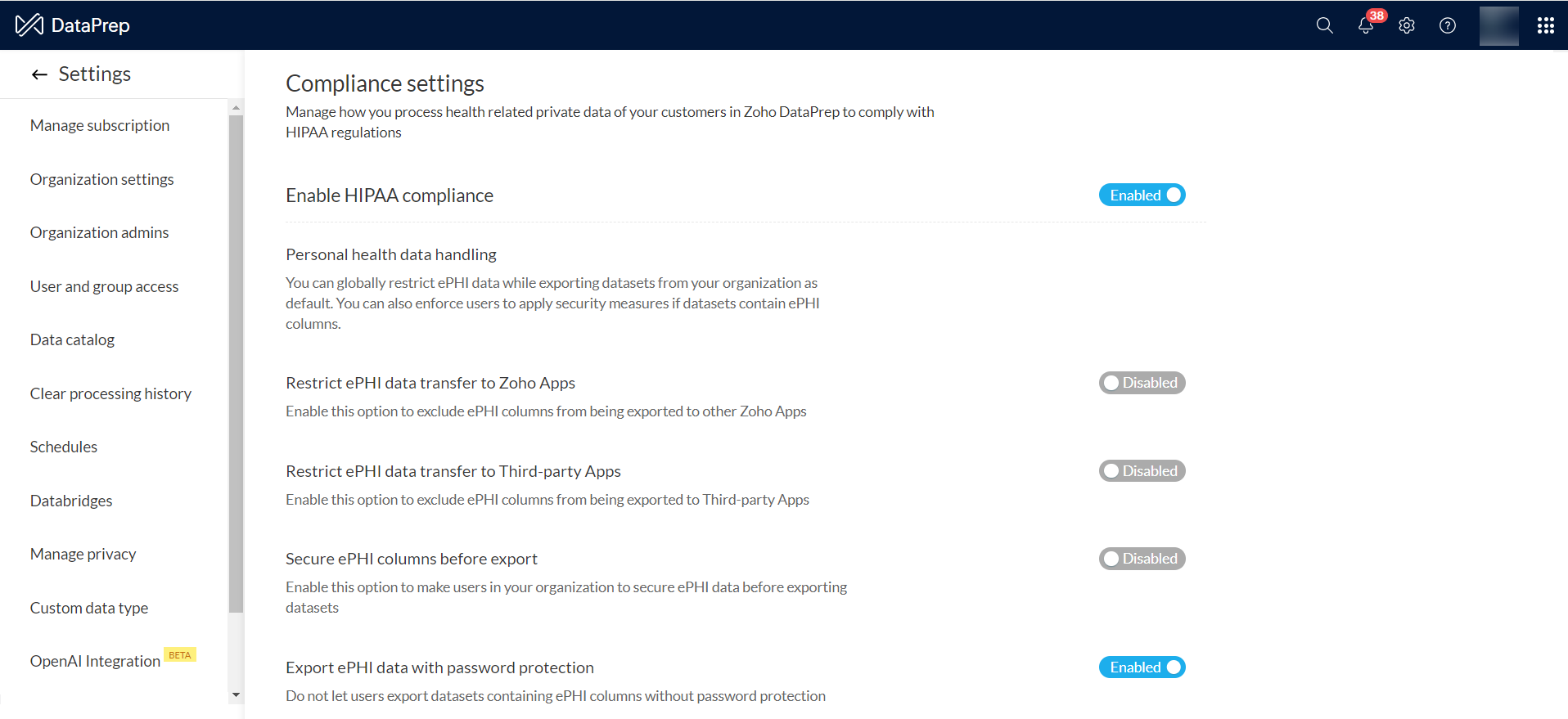Screen dimensions: 1568x719
Task: Open the search magnifier icon
Action: click(1324, 25)
